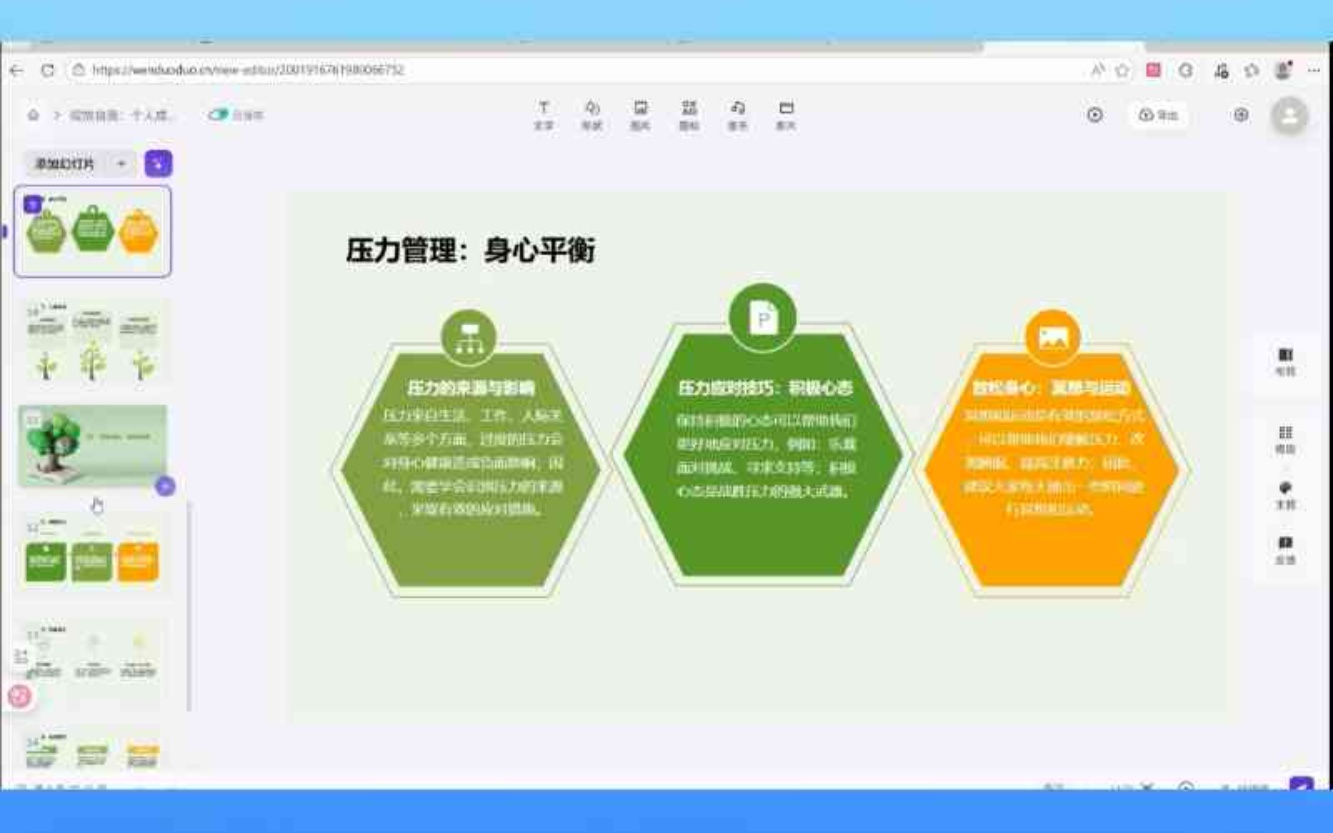Open the browser profile avatar

(x=1283, y=70)
